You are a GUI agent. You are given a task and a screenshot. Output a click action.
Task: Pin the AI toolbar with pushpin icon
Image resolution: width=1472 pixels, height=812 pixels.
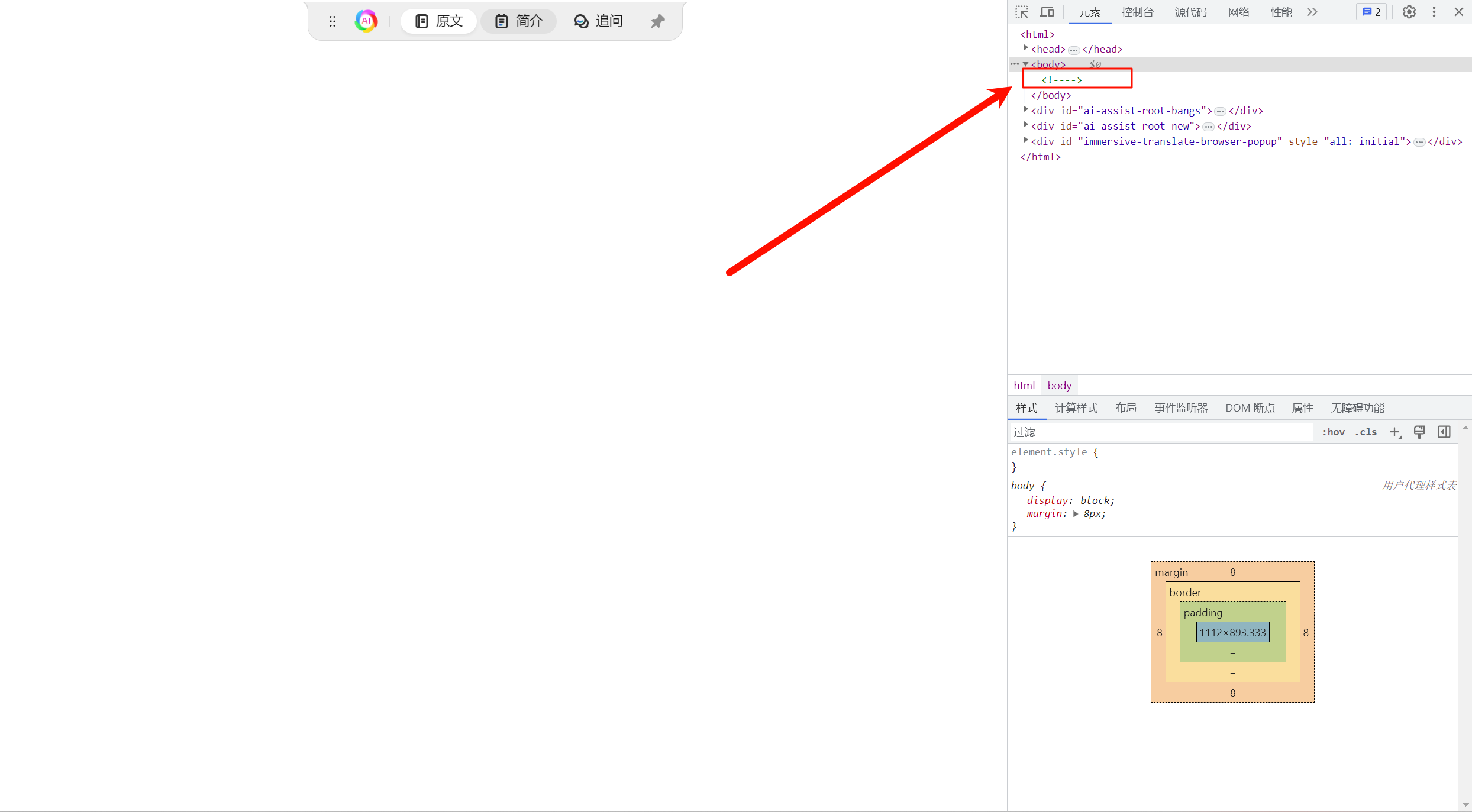pos(657,22)
